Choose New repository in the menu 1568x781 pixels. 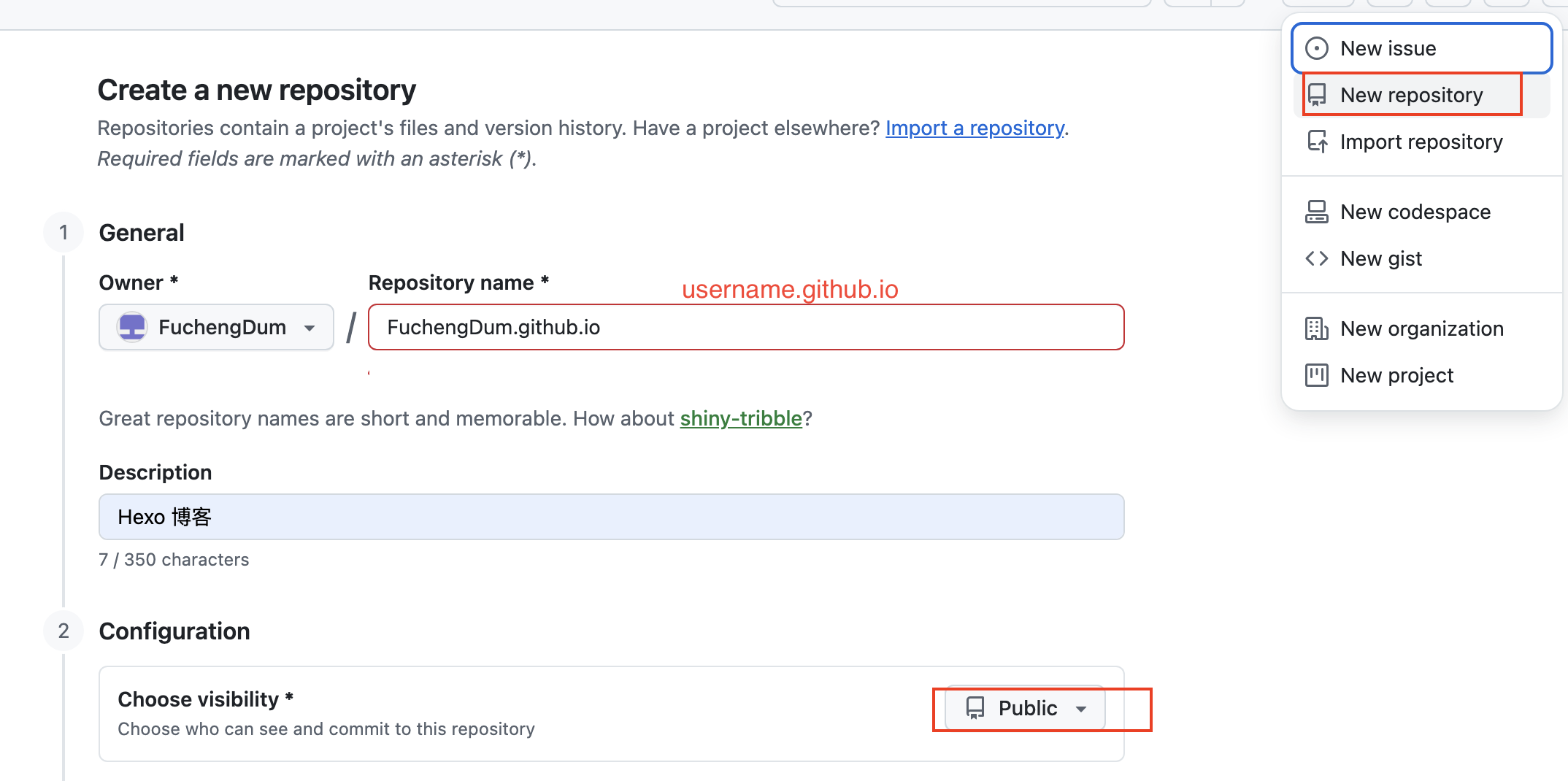point(1412,95)
